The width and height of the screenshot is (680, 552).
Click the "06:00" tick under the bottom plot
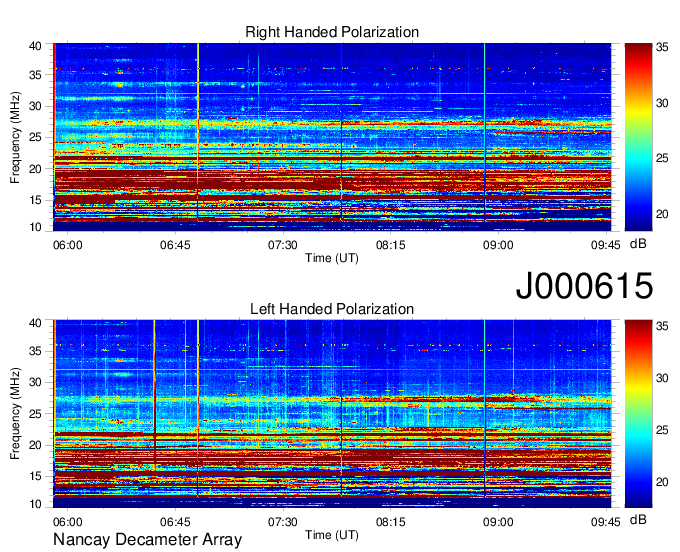click(68, 522)
